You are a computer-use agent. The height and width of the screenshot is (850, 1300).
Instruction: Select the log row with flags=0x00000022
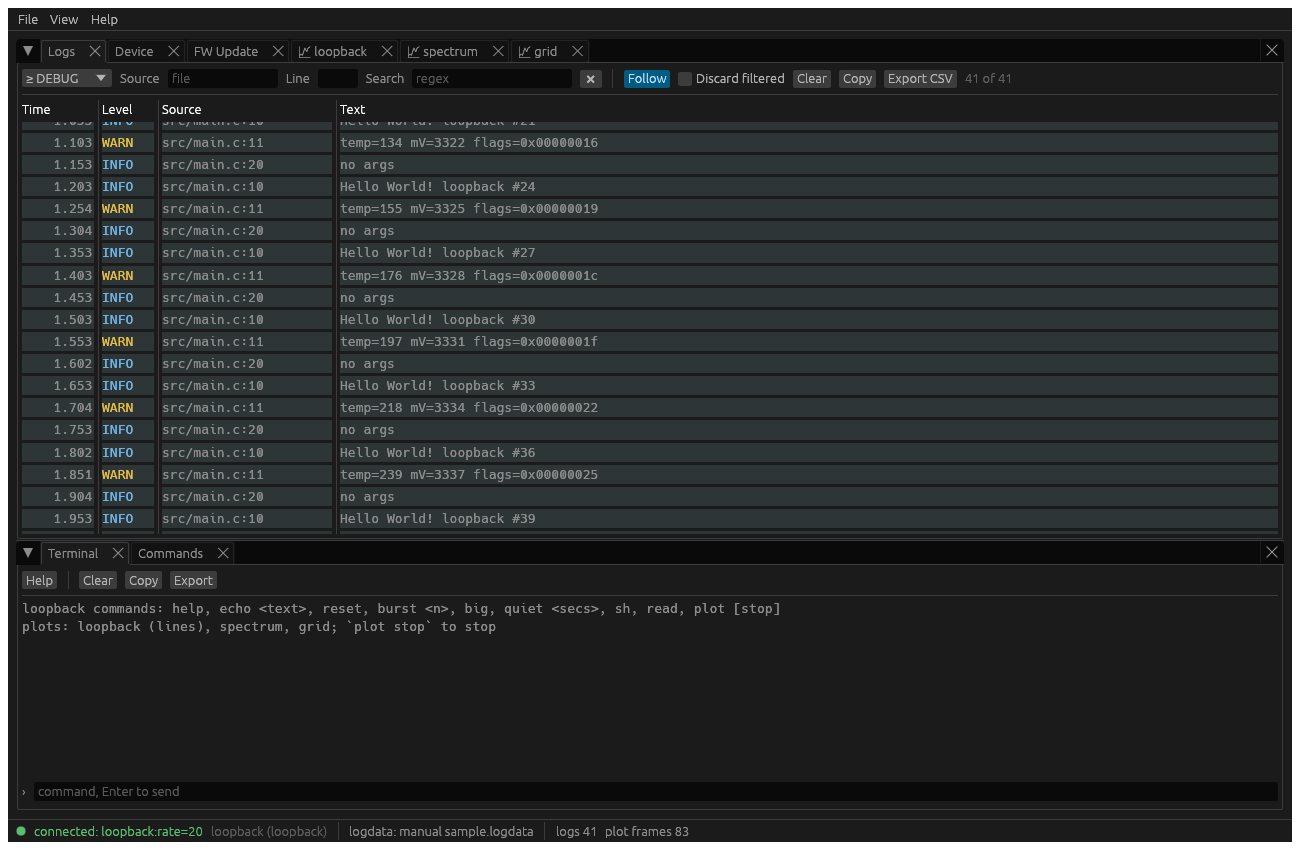tap(650, 408)
